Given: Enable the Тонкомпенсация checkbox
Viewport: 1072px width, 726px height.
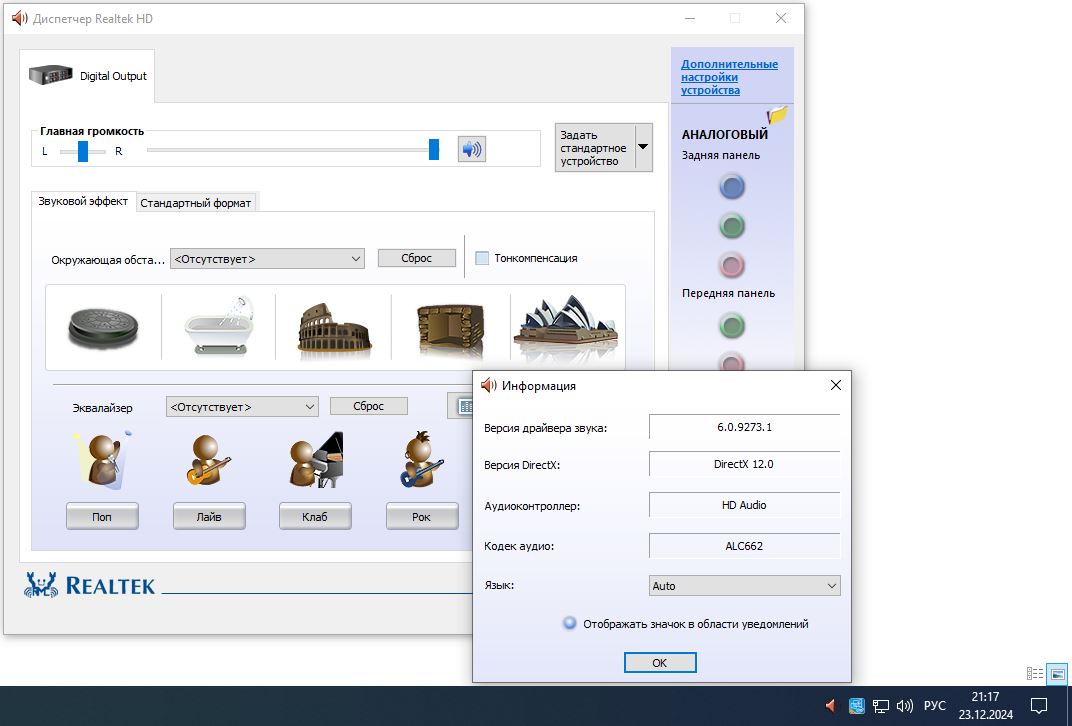Looking at the screenshot, I should coord(482,258).
